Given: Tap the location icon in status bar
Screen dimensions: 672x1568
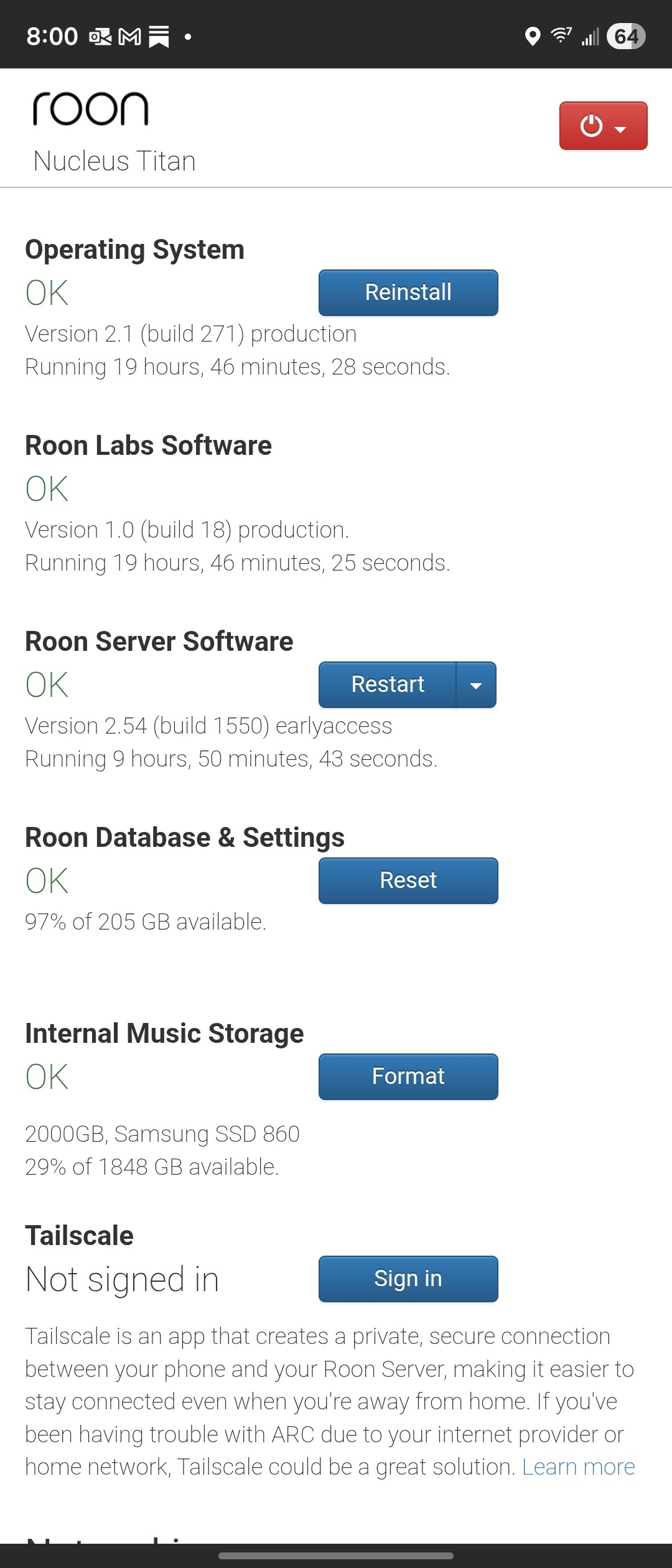Looking at the screenshot, I should coord(532,37).
